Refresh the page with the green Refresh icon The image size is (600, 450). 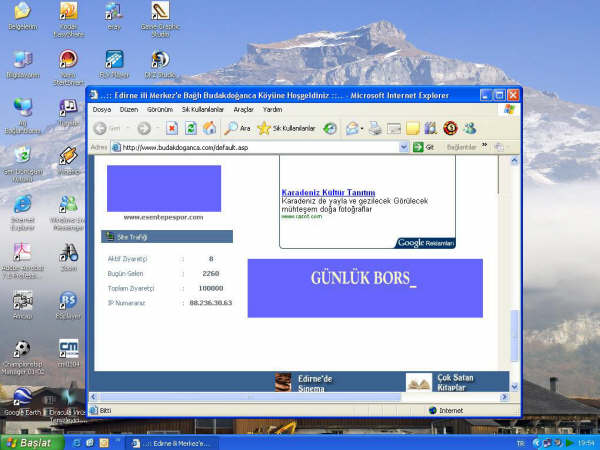tap(190, 128)
